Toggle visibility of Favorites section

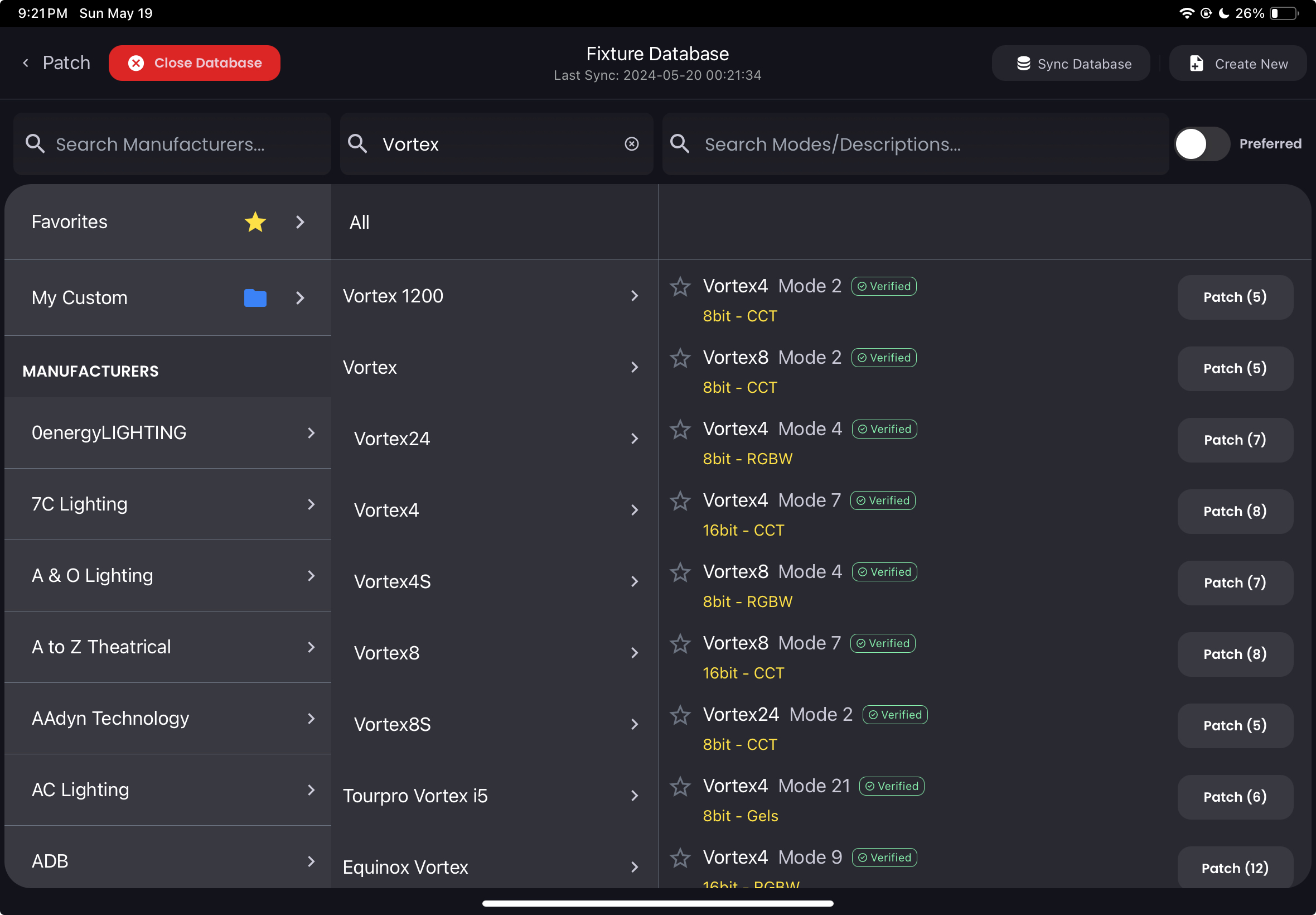coord(301,222)
